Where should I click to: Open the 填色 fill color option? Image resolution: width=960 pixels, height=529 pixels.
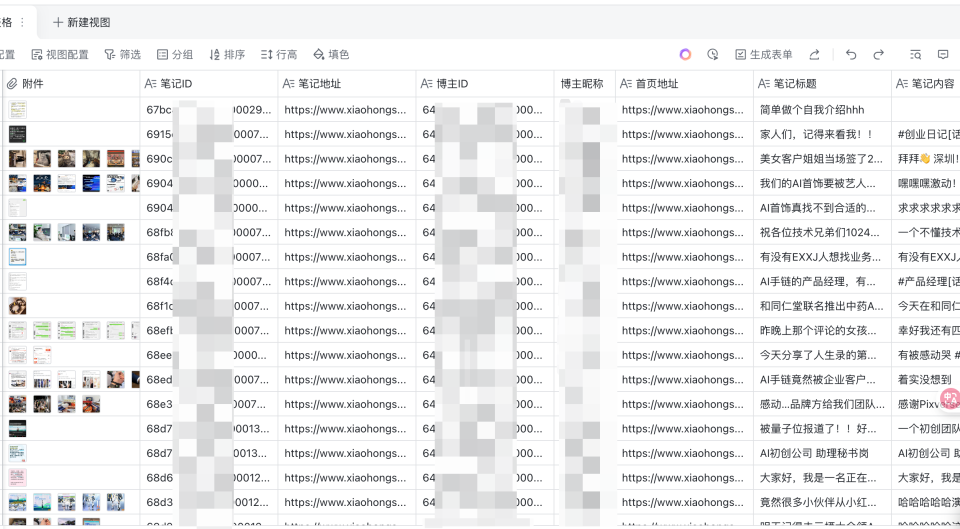coord(331,55)
